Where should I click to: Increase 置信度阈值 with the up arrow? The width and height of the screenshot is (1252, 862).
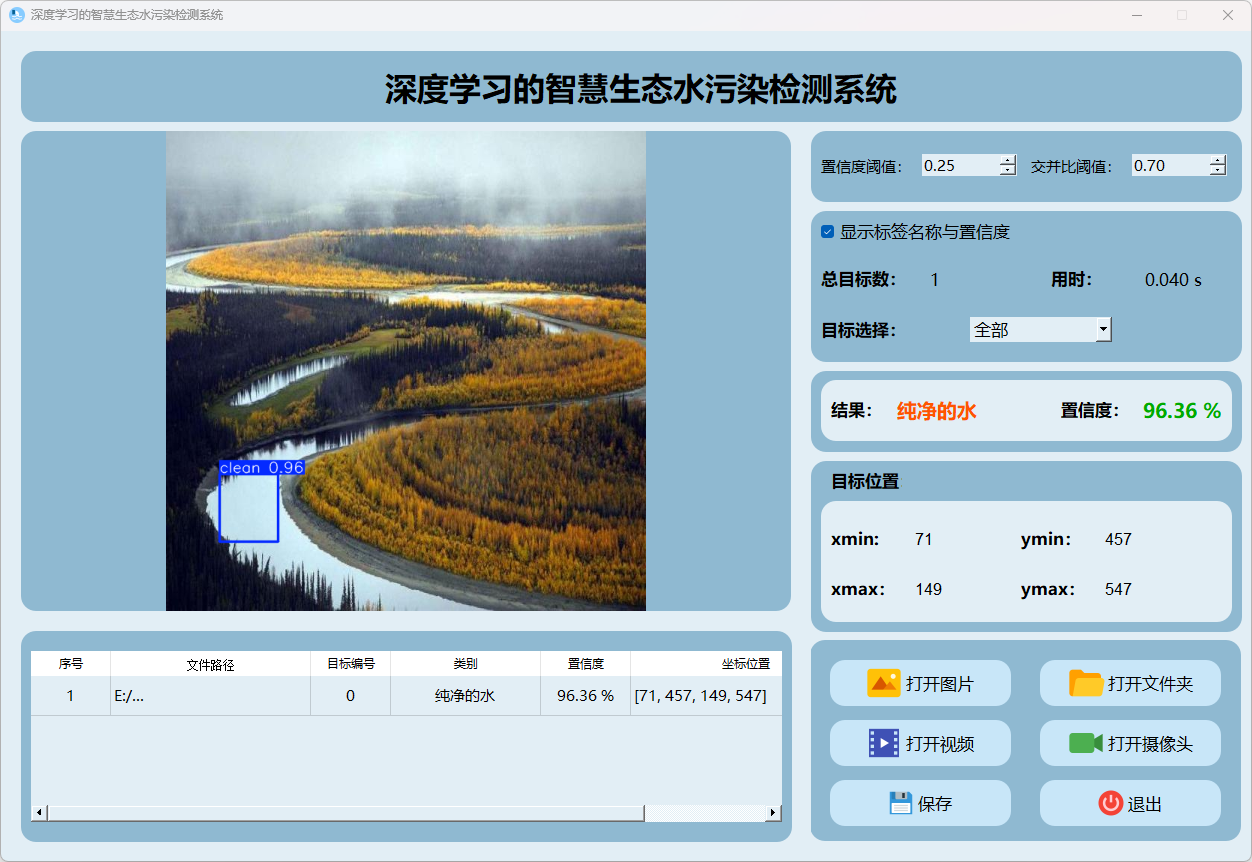(1007, 161)
